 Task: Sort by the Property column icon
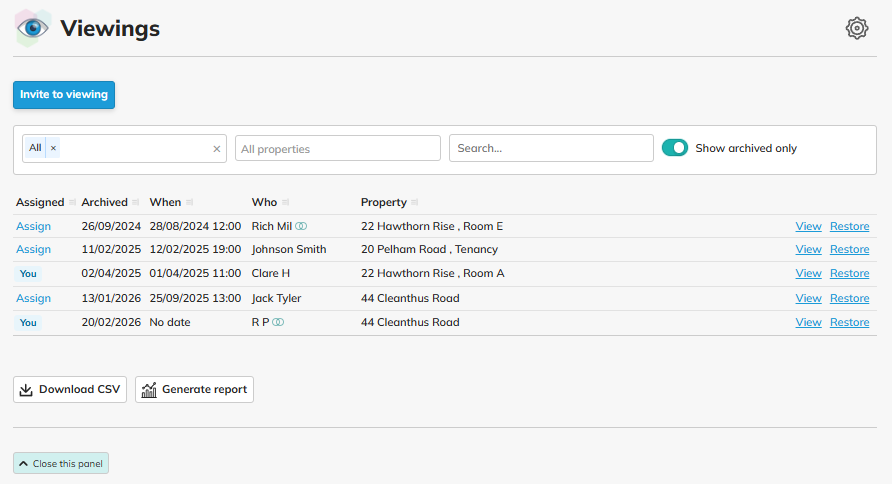[x=415, y=203]
